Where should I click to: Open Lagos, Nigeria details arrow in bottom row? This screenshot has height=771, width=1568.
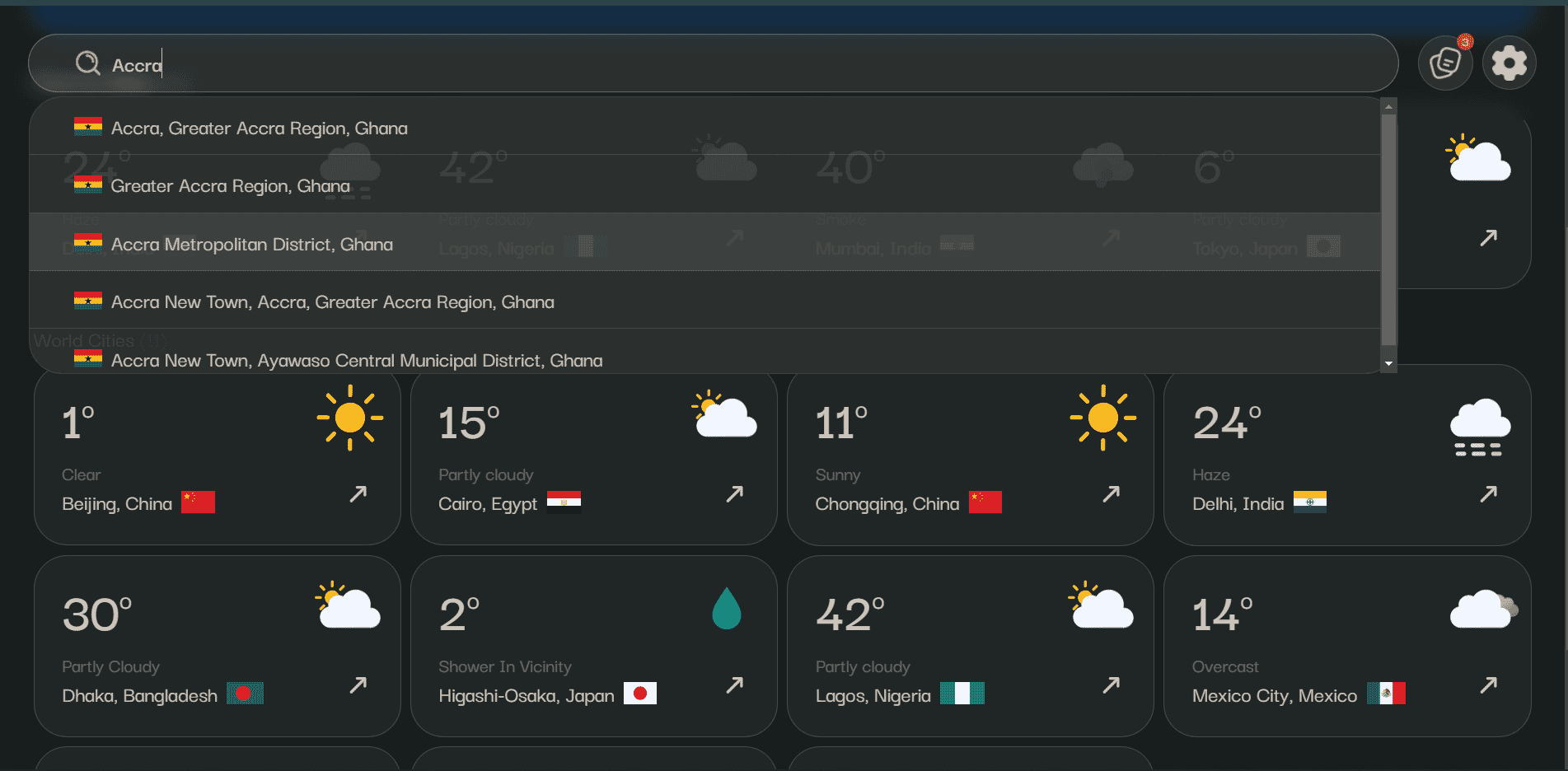click(1111, 685)
